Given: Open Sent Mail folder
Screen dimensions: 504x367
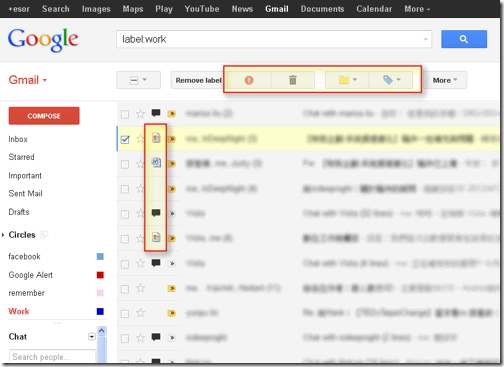Looking at the screenshot, I should tap(25, 193).
